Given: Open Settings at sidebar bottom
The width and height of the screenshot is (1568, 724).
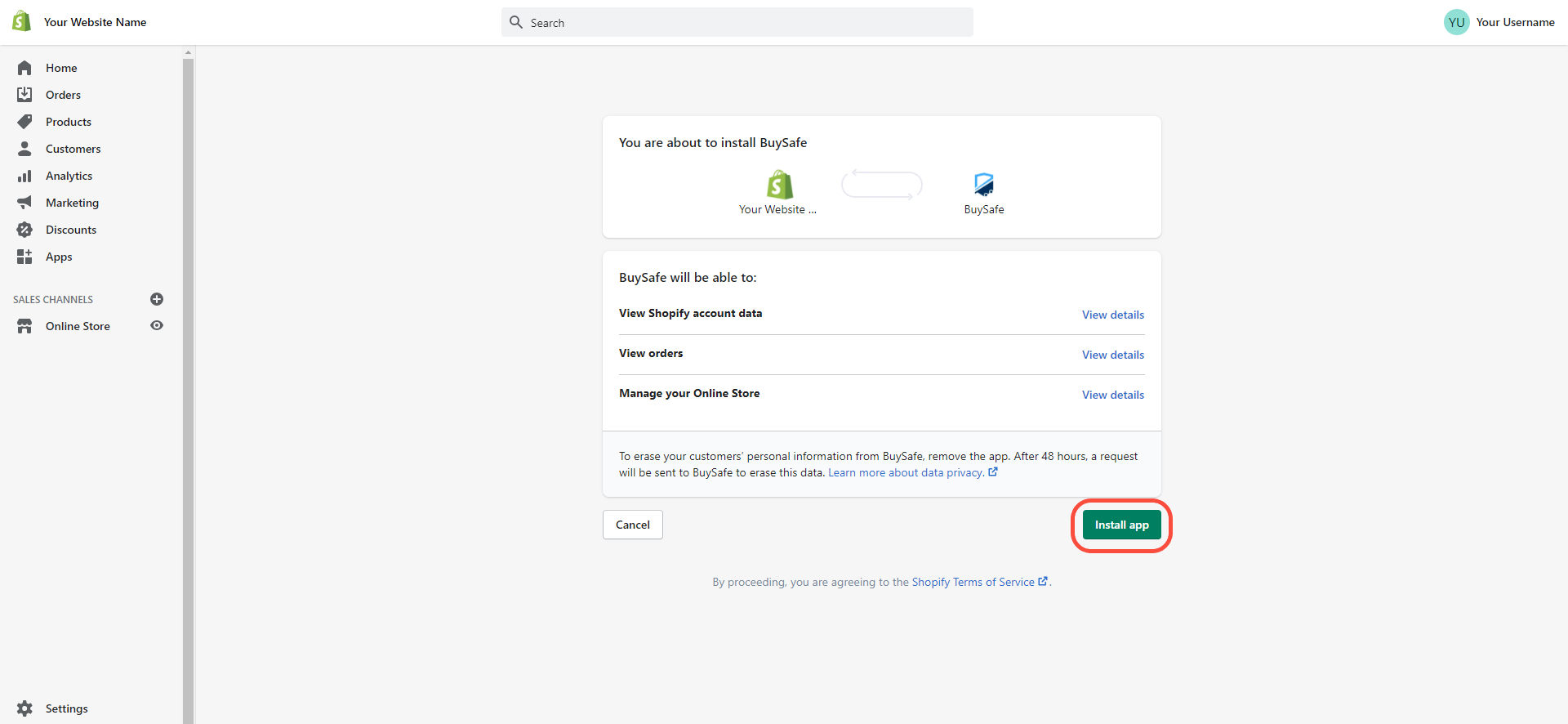Looking at the screenshot, I should click(x=67, y=708).
